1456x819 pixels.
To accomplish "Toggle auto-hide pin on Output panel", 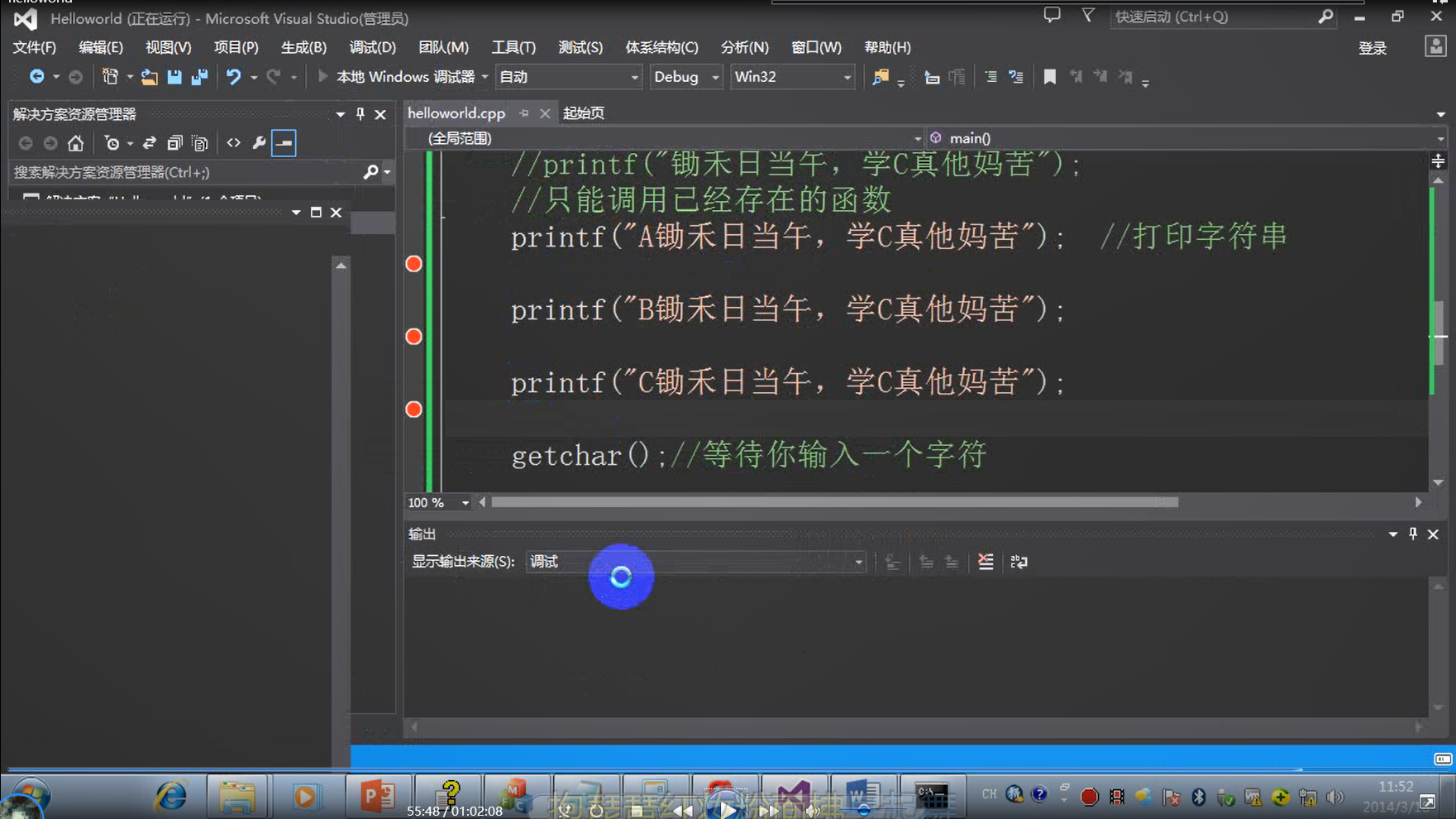I will (1413, 534).
